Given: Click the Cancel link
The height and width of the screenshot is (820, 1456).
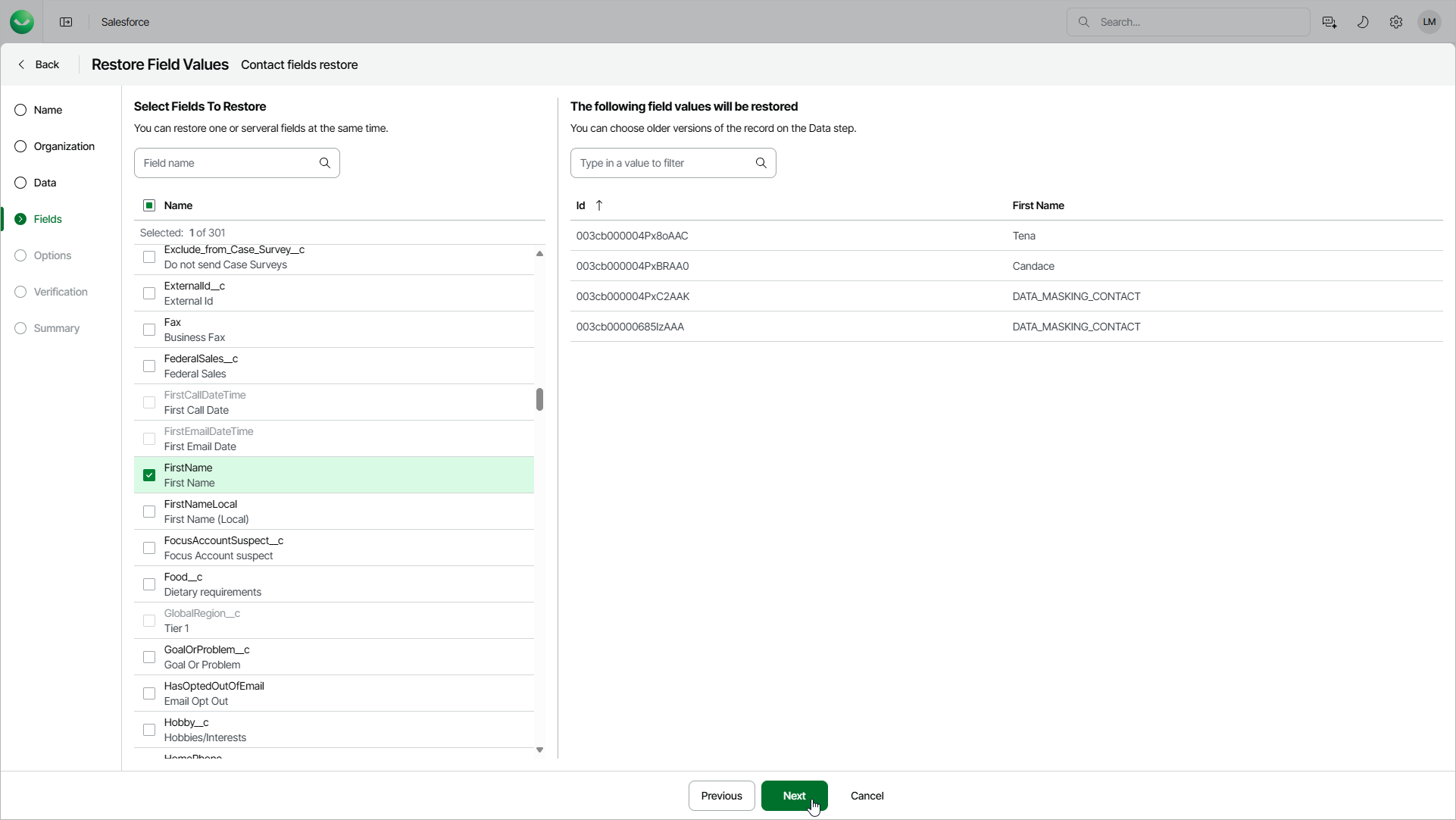Looking at the screenshot, I should pyautogui.click(x=867, y=796).
